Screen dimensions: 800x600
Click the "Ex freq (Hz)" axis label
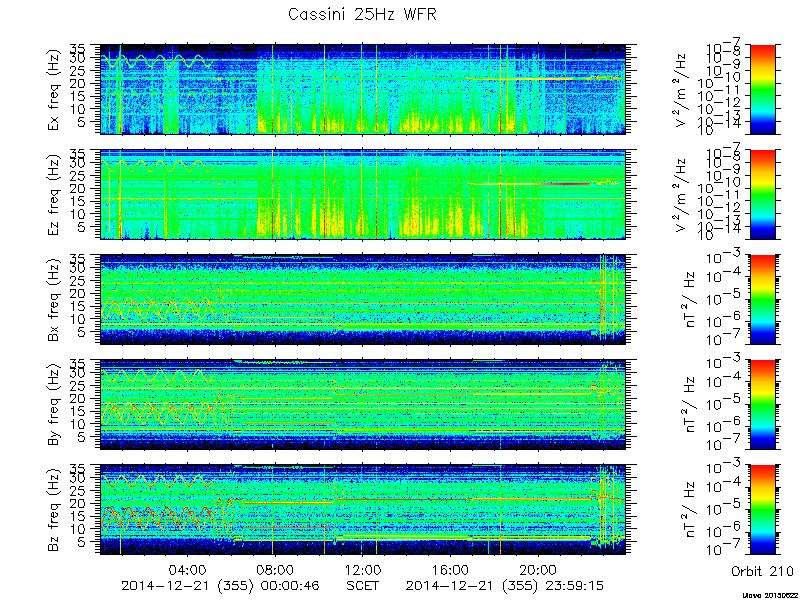54,90
